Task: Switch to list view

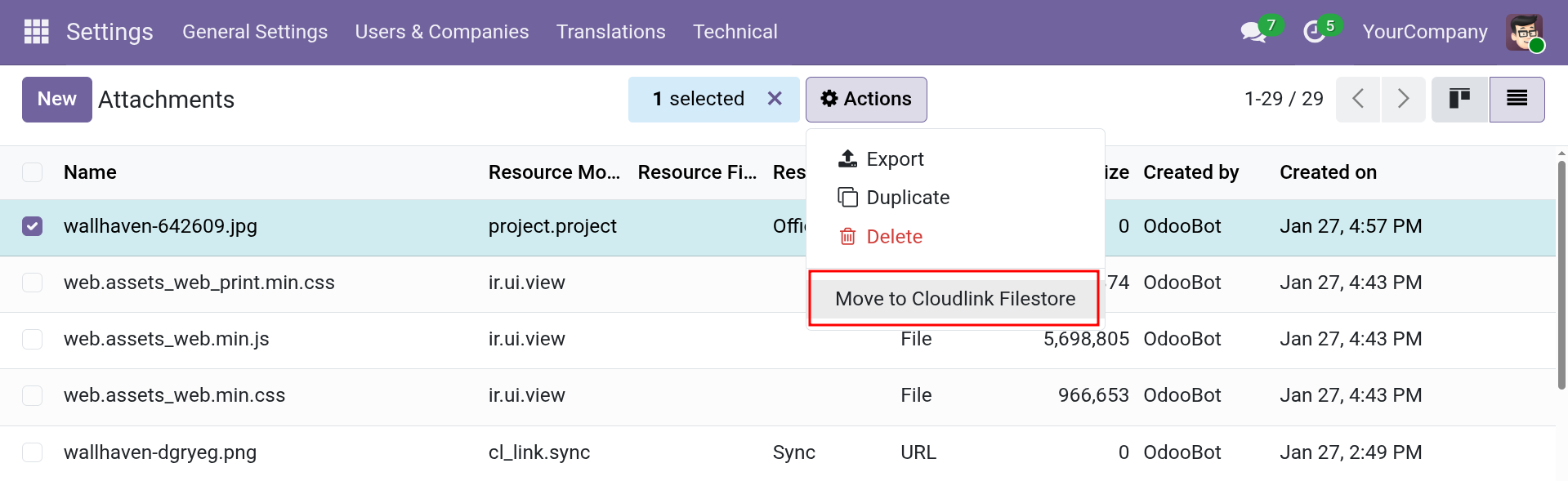Action: 1517,100
